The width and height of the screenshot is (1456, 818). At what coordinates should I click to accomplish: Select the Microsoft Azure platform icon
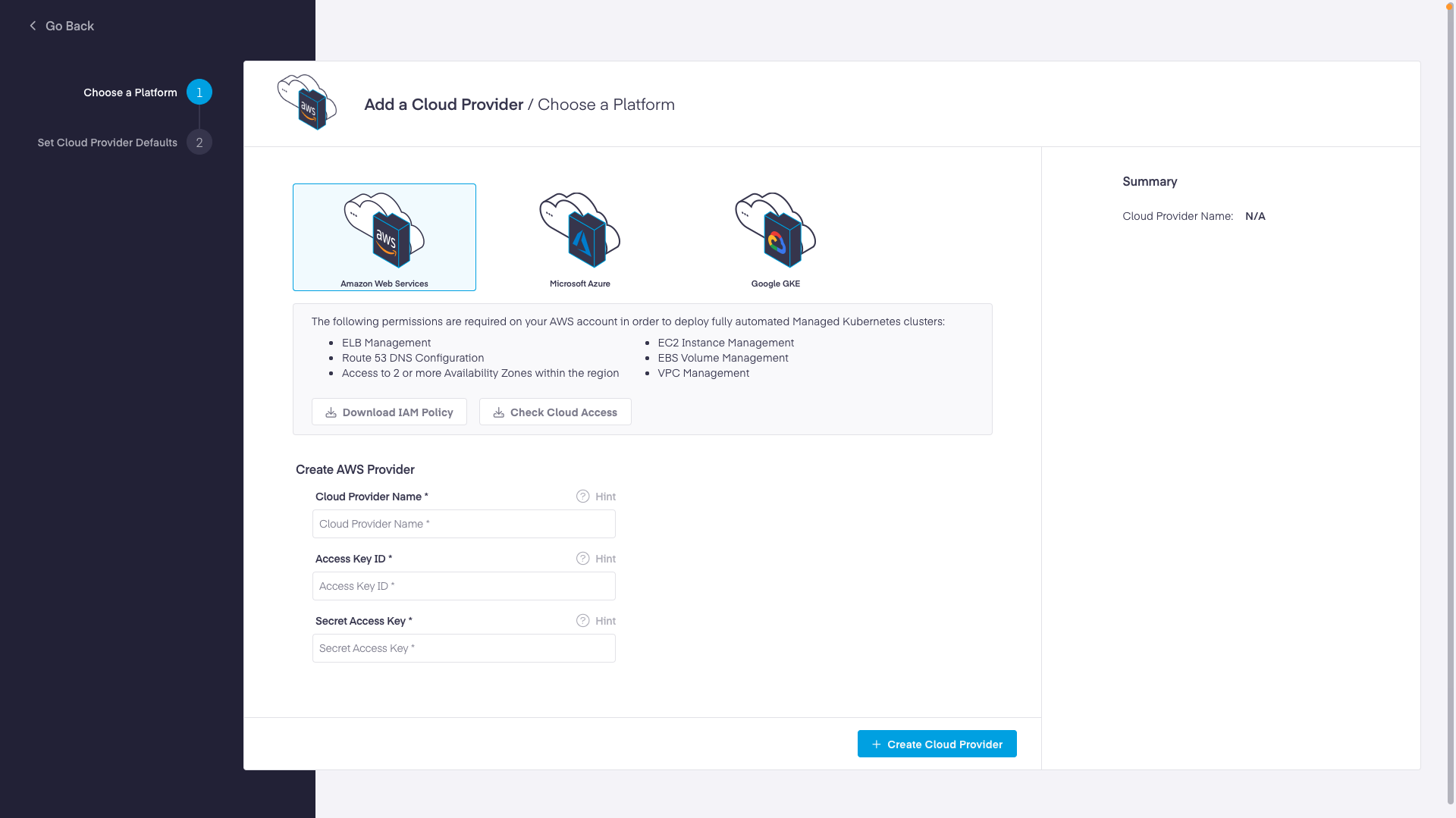click(x=579, y=231)
